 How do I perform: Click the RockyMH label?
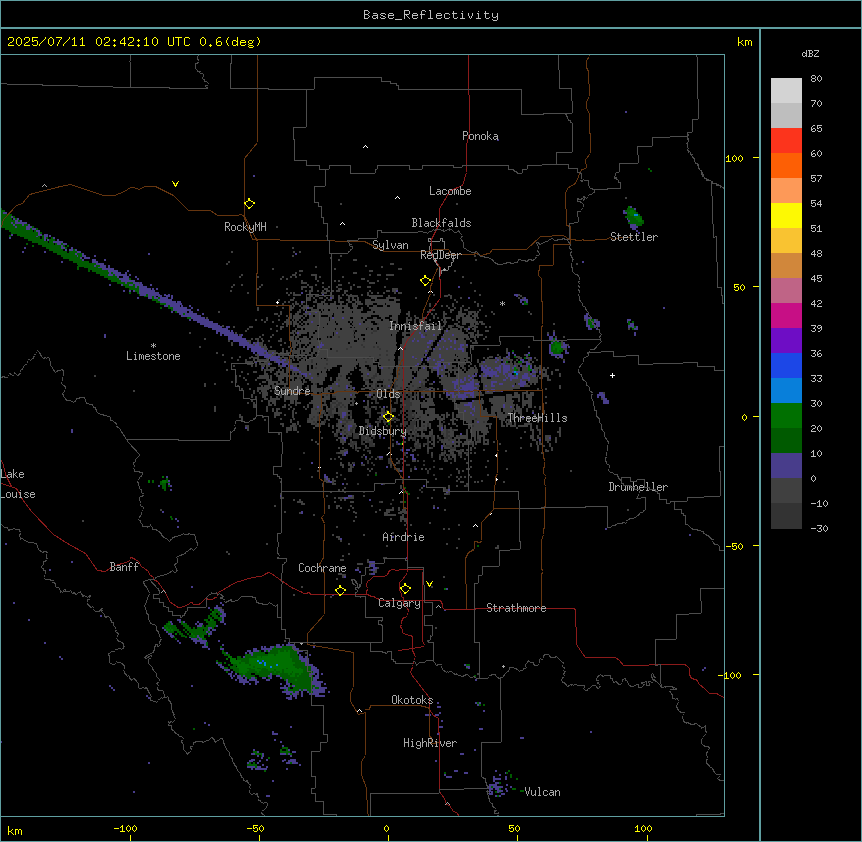coord(245,227)
